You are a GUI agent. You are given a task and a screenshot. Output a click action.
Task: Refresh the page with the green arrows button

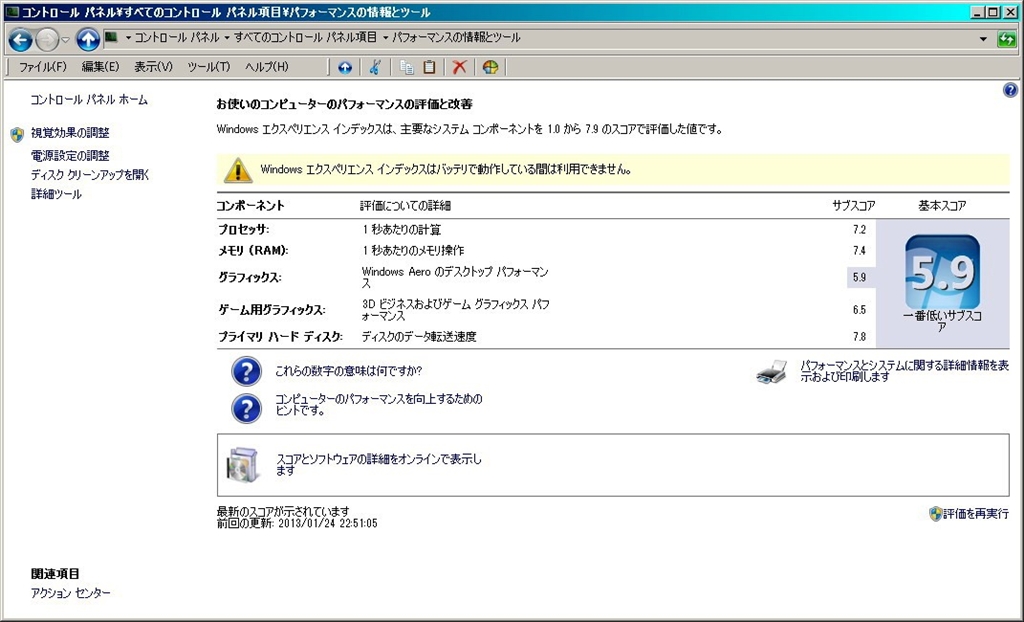1007,39
